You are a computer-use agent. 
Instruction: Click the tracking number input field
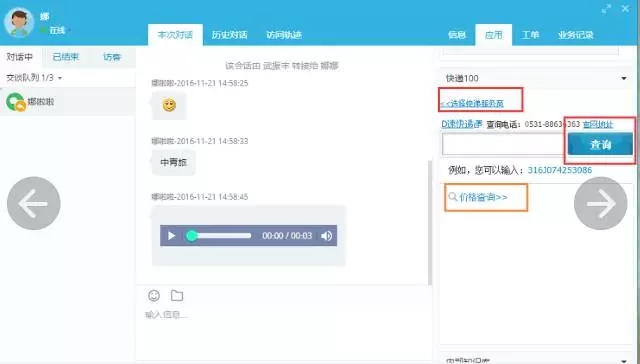[x=504, y=144]
